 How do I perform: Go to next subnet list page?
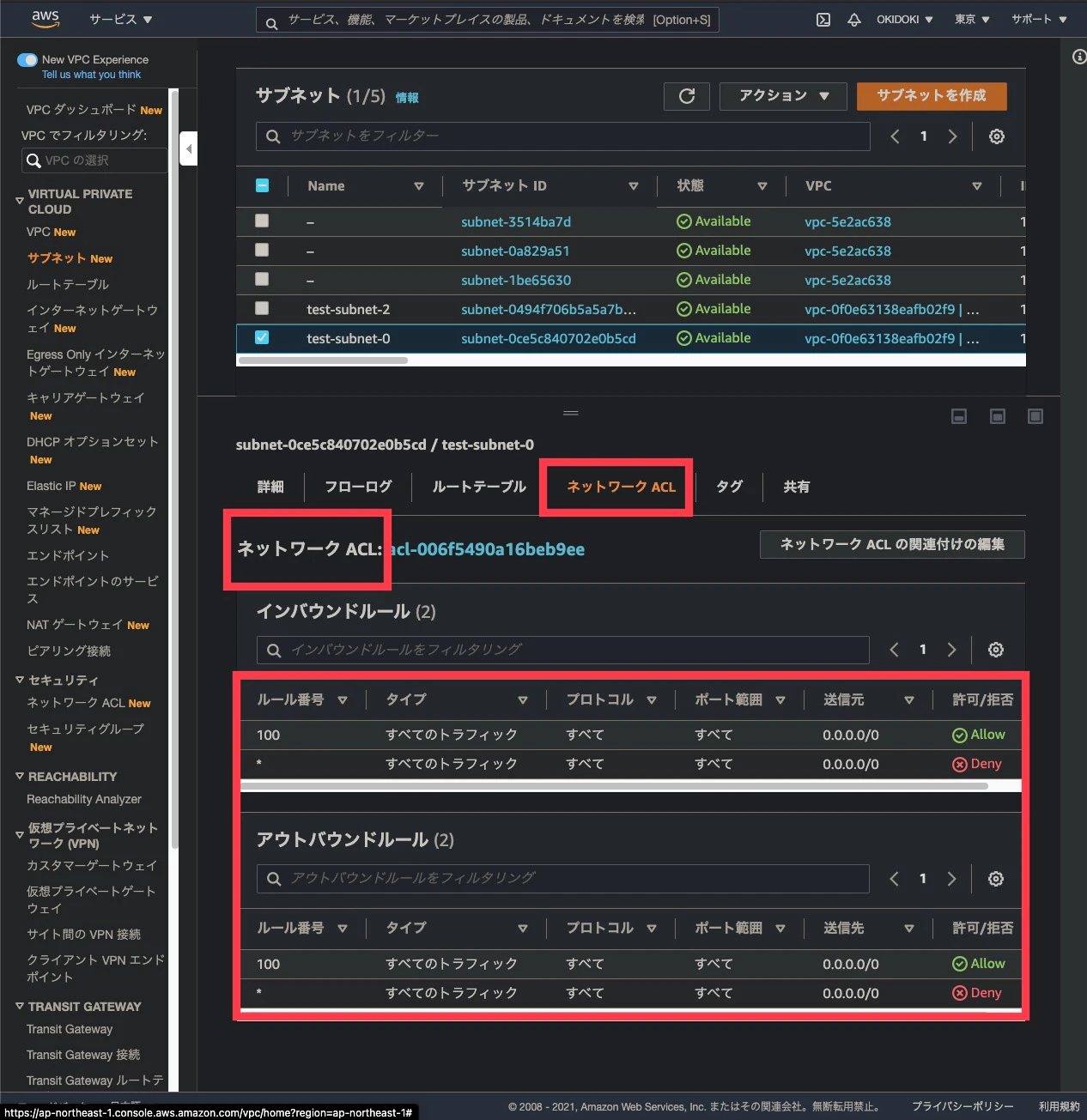pos(952,136)
